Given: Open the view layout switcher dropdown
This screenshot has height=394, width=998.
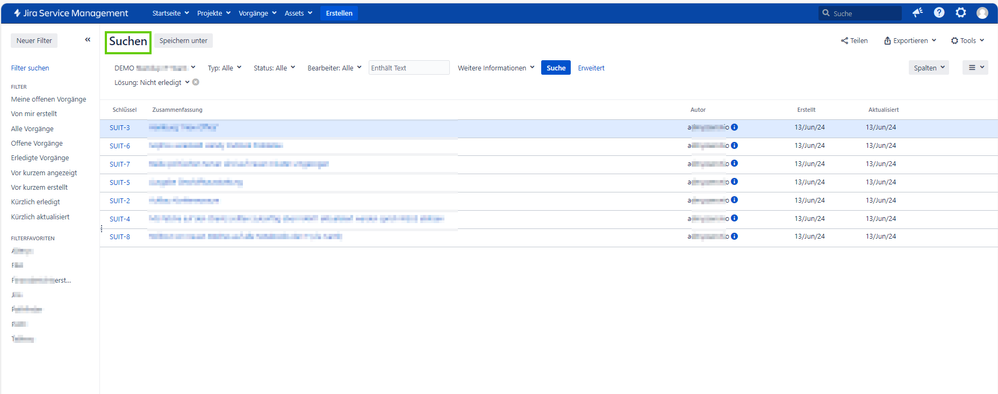Looking at the screenshot, I should 975,67.
